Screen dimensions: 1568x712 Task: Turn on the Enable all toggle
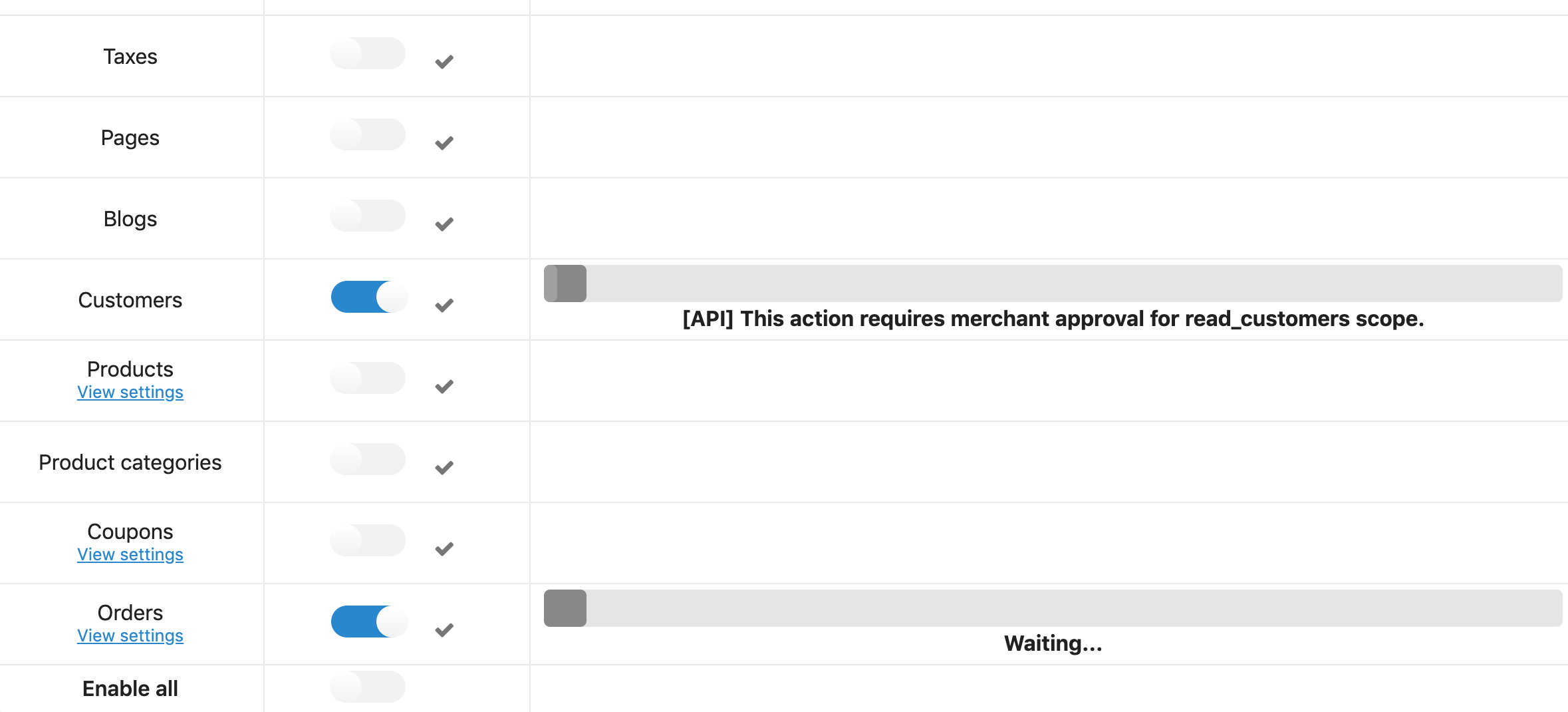coord(368,687)
